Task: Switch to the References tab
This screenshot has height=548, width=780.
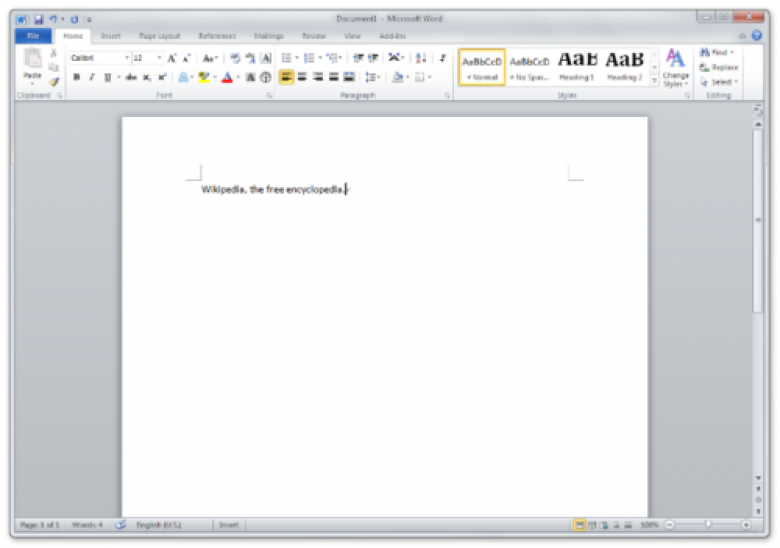Action: click(x=217, y=36)
